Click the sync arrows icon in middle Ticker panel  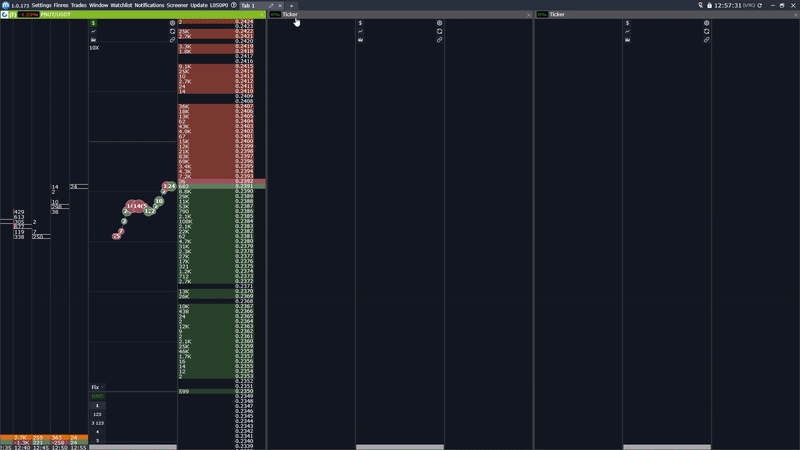(439, 31)
